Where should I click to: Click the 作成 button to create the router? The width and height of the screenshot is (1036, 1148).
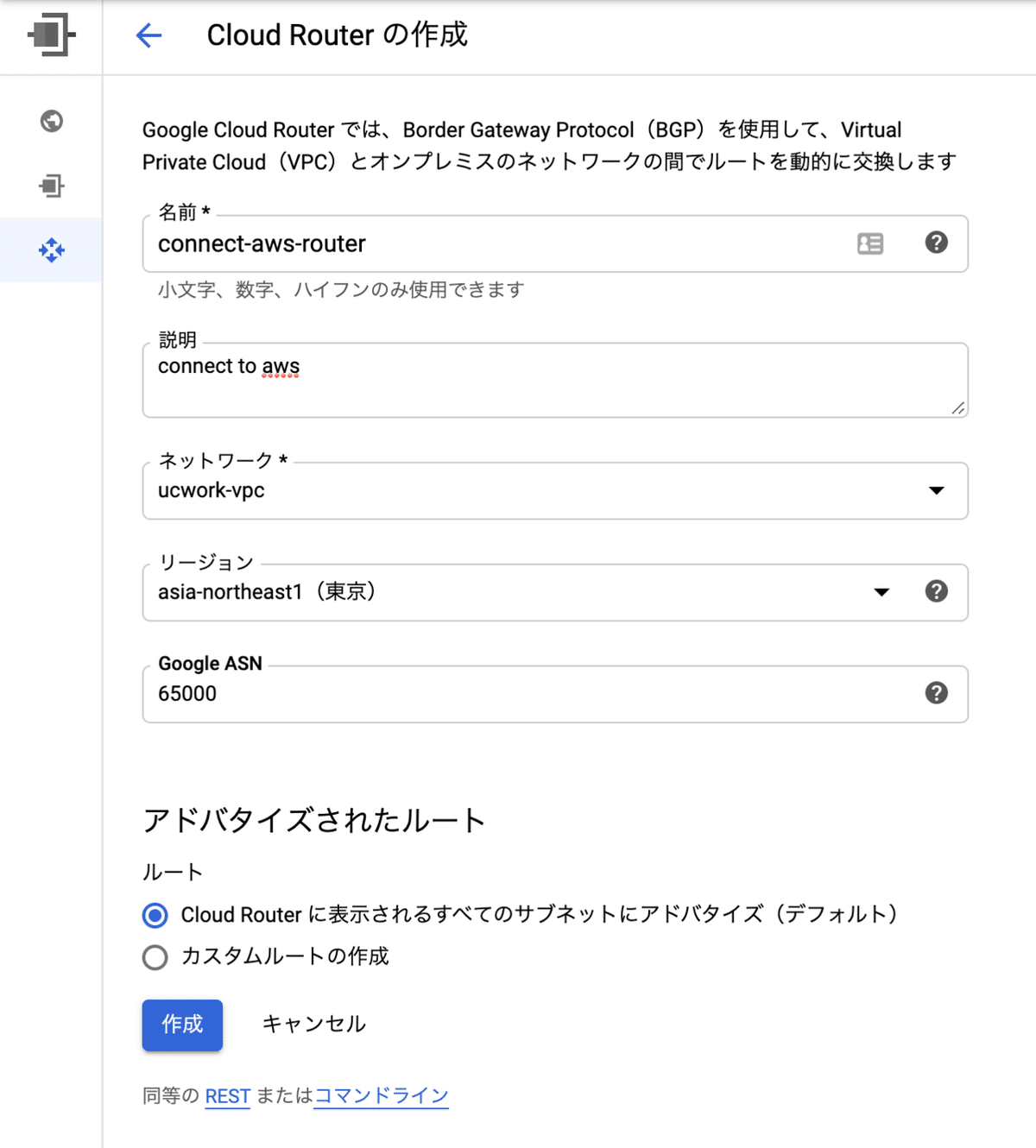coord(181,1025)
